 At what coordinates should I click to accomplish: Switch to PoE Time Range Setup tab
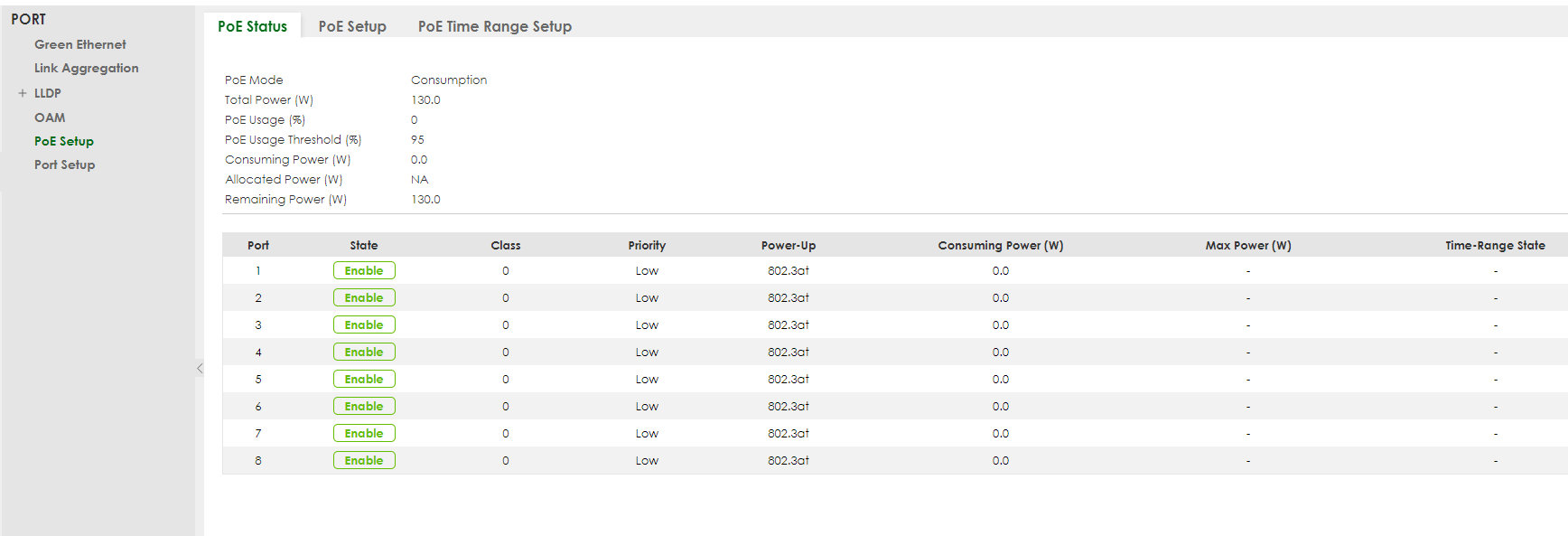pyautogui.click(x=494, y=26)
